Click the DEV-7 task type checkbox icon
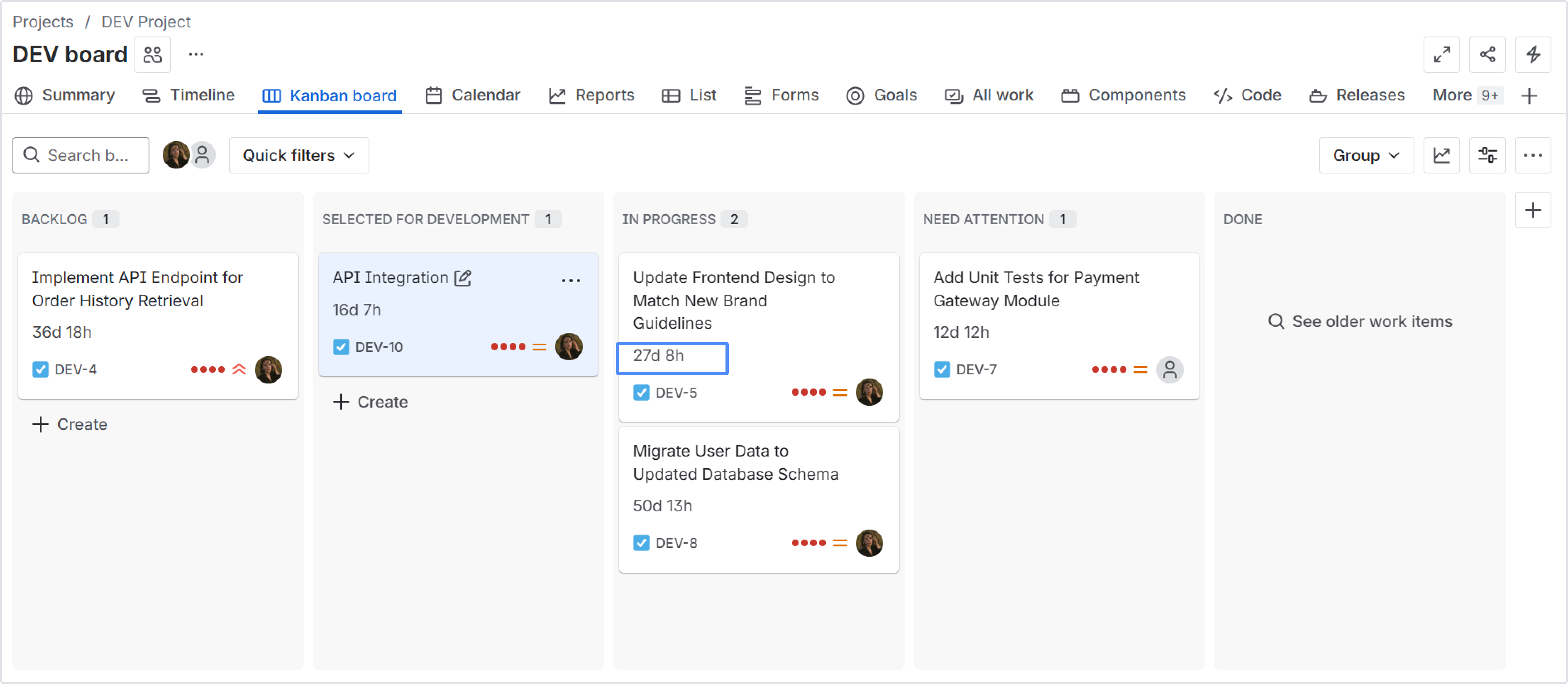This screenshot has width=1568, height=684. coord(942,369)
